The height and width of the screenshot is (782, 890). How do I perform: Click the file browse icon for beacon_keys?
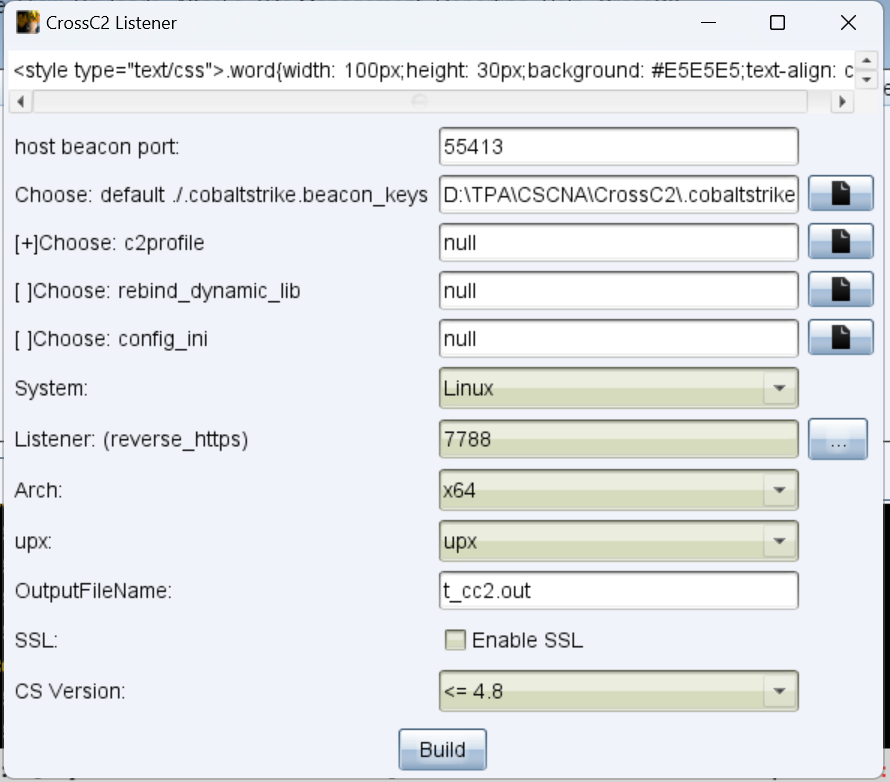[x=838, y=194]
